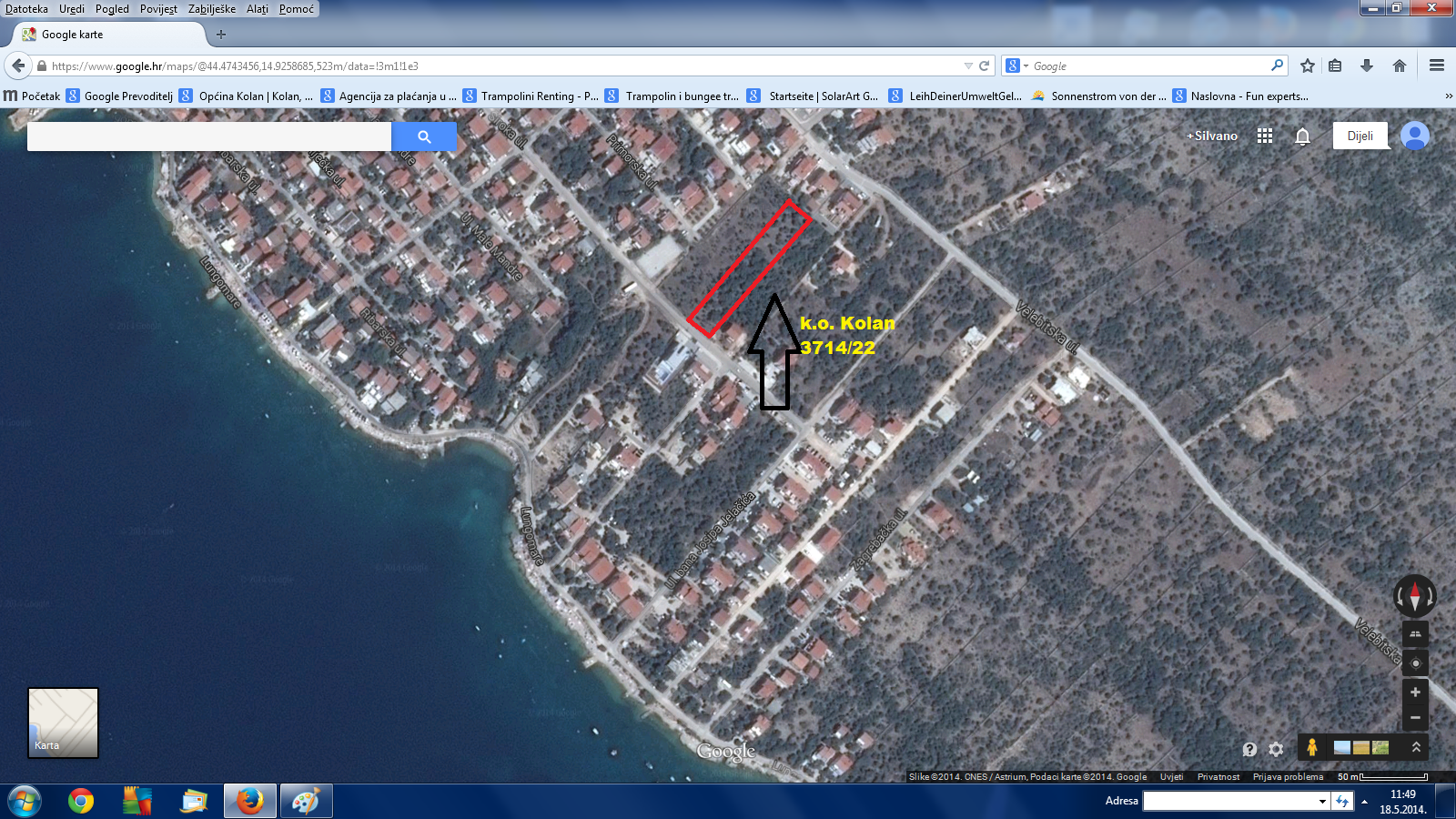Open the Alati menu
Viewport: 1456px width, 819px height.
(x=258, y=9)
